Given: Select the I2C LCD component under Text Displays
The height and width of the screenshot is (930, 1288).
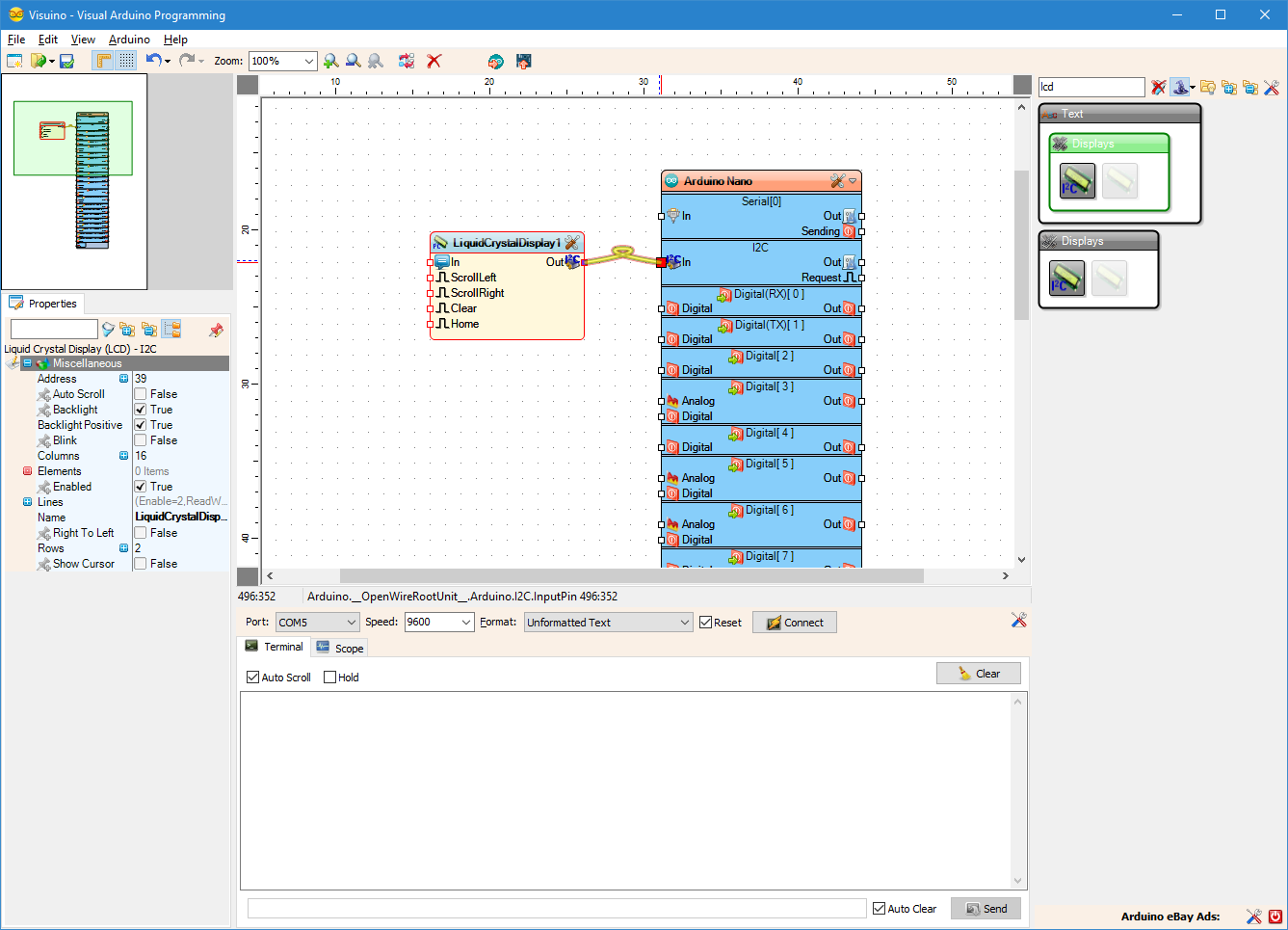Looking at the screenshot, I should [x=1078, y=180].
